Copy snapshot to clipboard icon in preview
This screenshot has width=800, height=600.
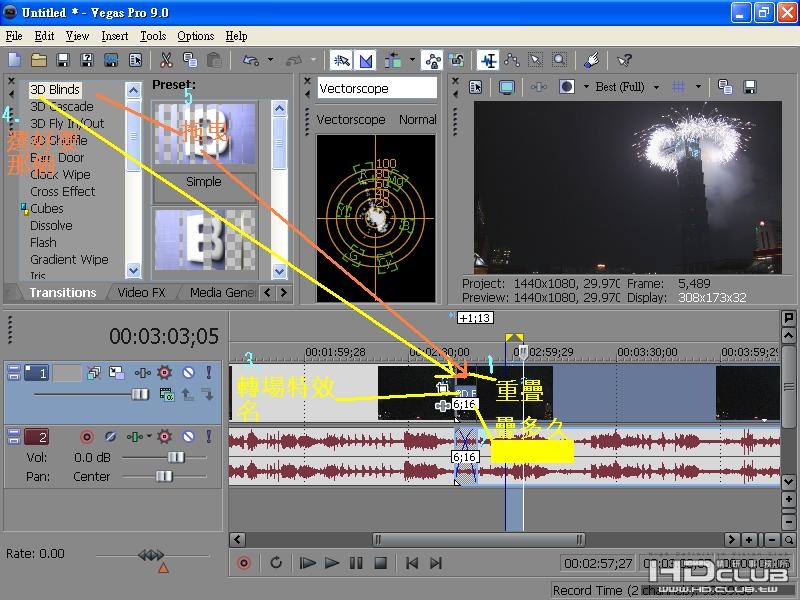725,87
